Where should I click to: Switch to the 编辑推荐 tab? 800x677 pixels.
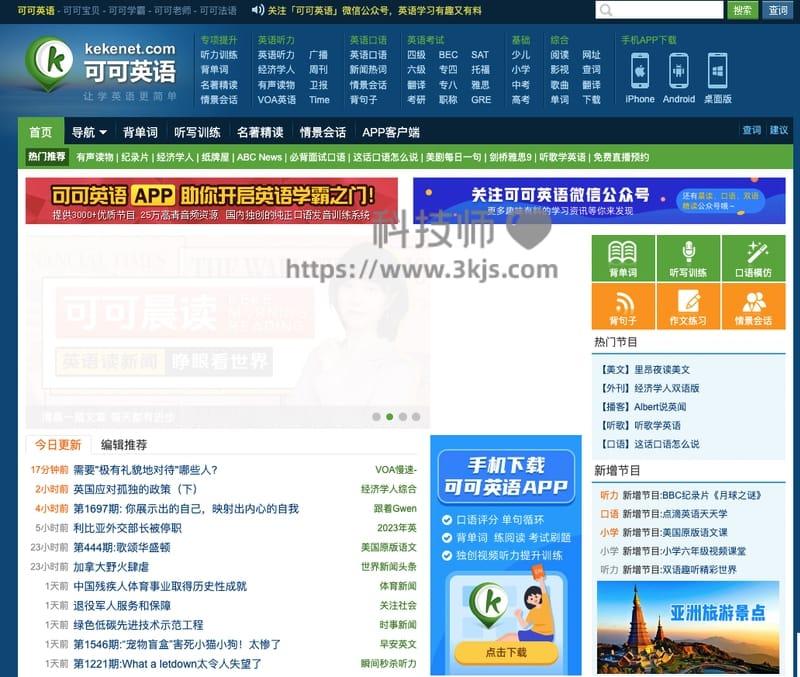click(x=124, y=444)
